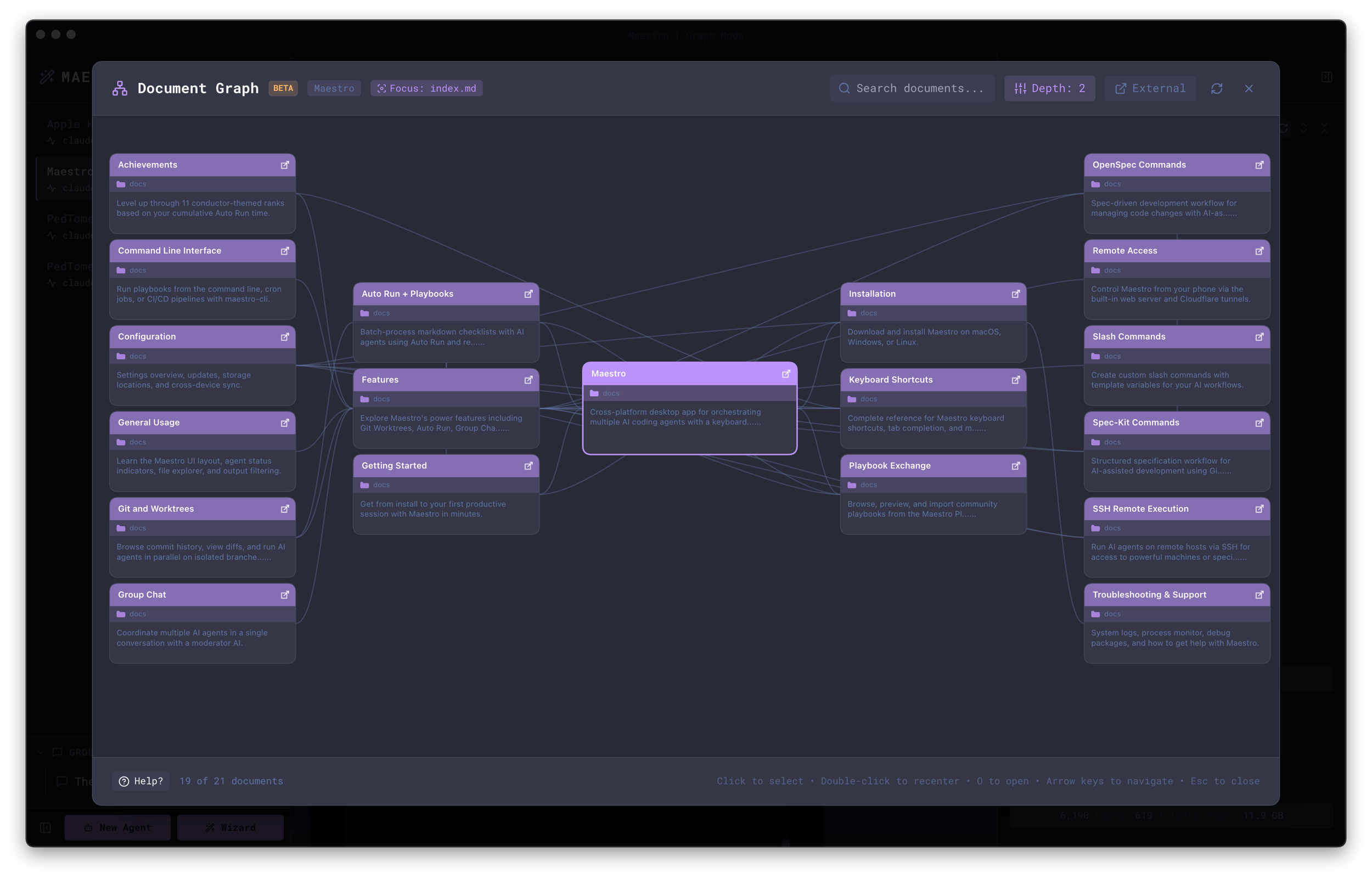Select the Slash Commands node title
This screenshot has height=879, width=1372.
pos(1129,337)
